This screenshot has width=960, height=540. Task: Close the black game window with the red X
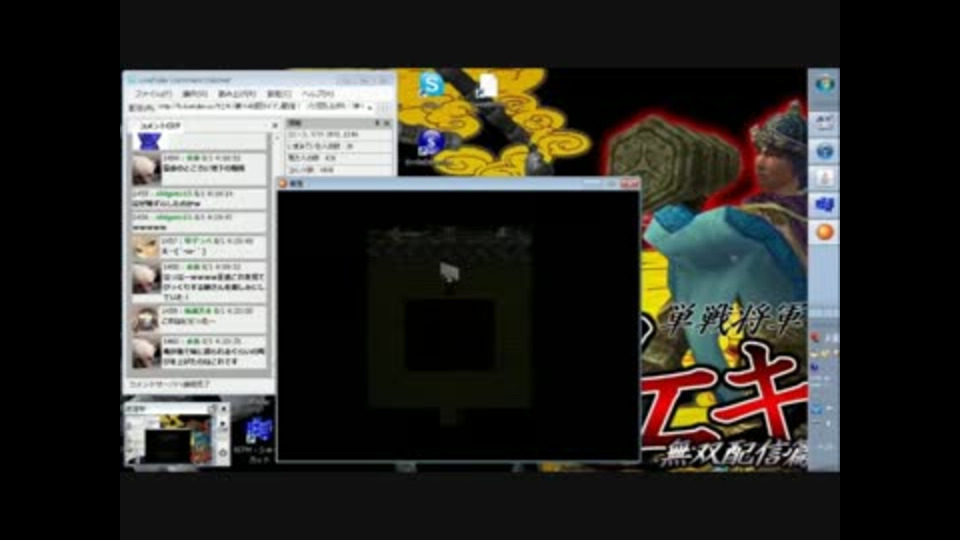629,183
